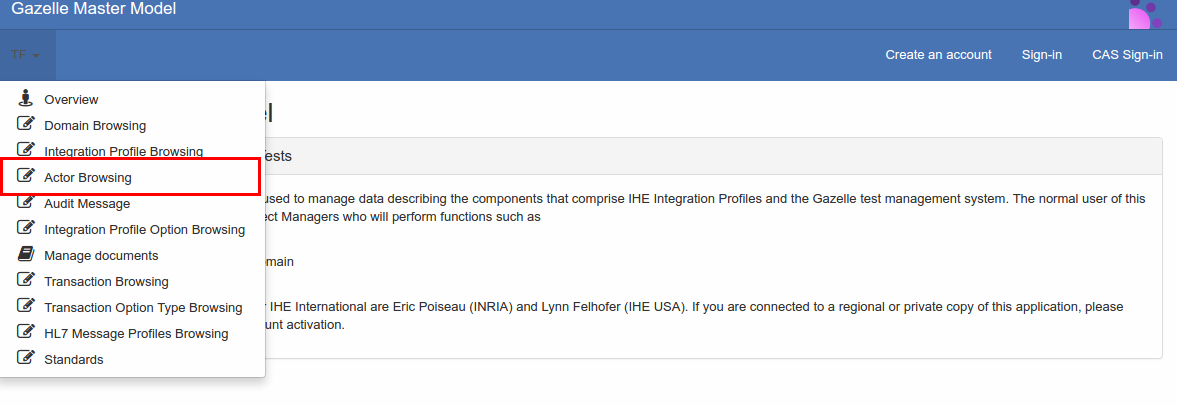
Task: Go to Actor Browsing menu item
Action: point(88,177)
